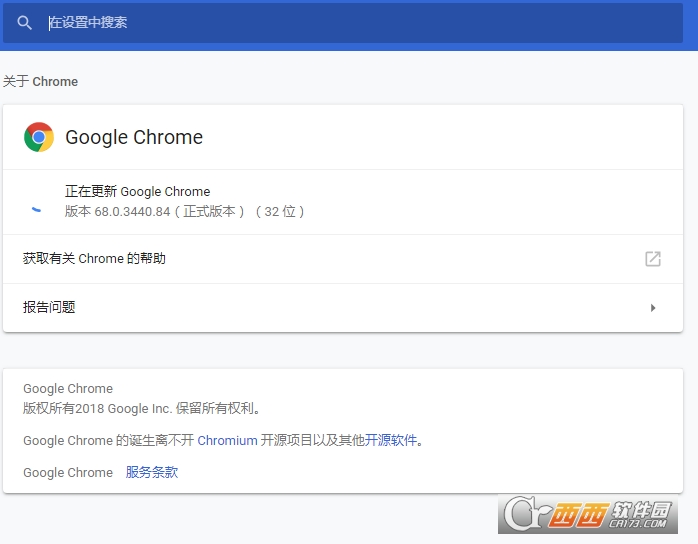This screenshot has width=698, height=544.
Task: Open the 开源软件 link
Action: point(390,440)
